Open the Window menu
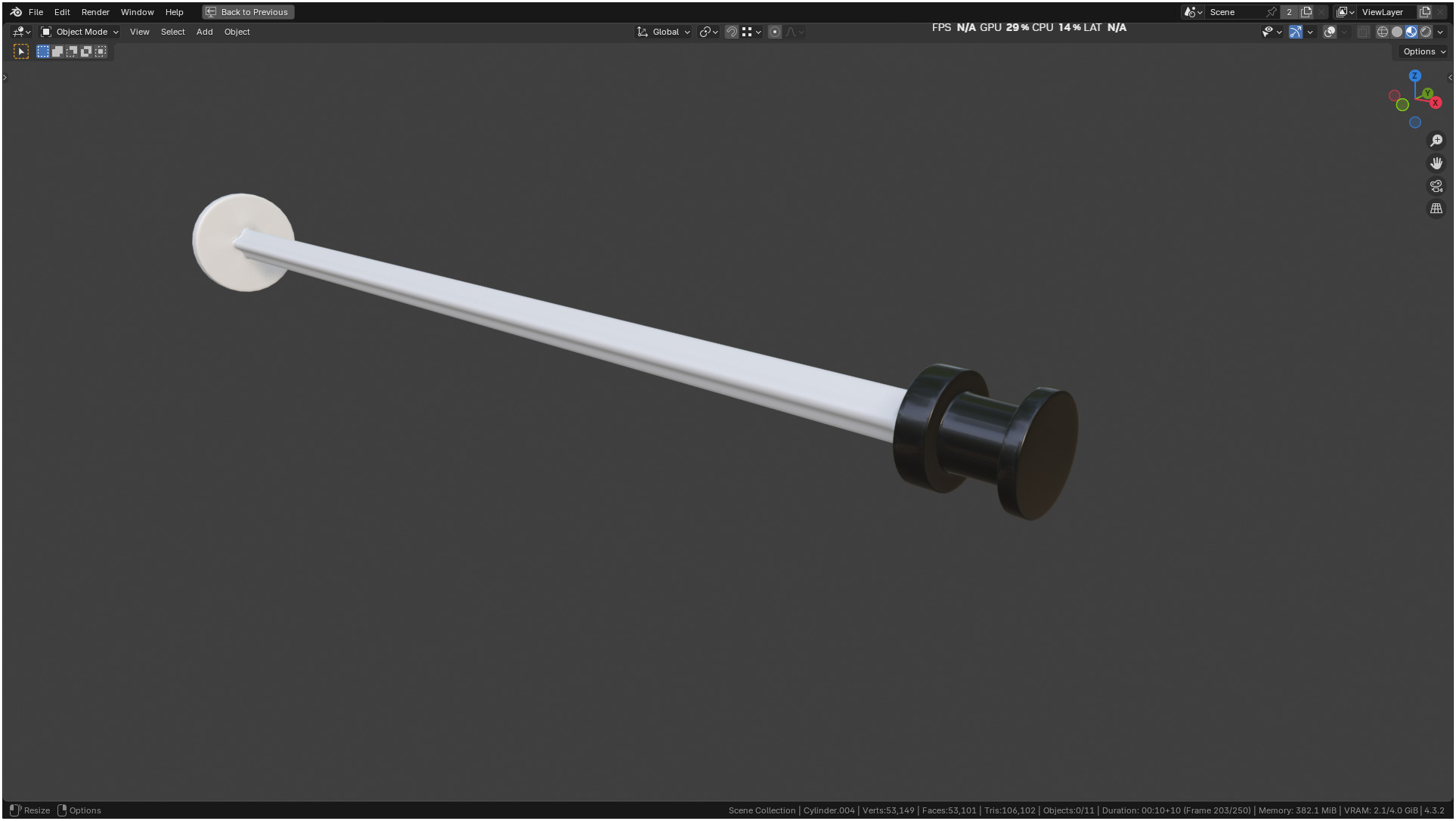1456x821 pixels. click(137, 12)
